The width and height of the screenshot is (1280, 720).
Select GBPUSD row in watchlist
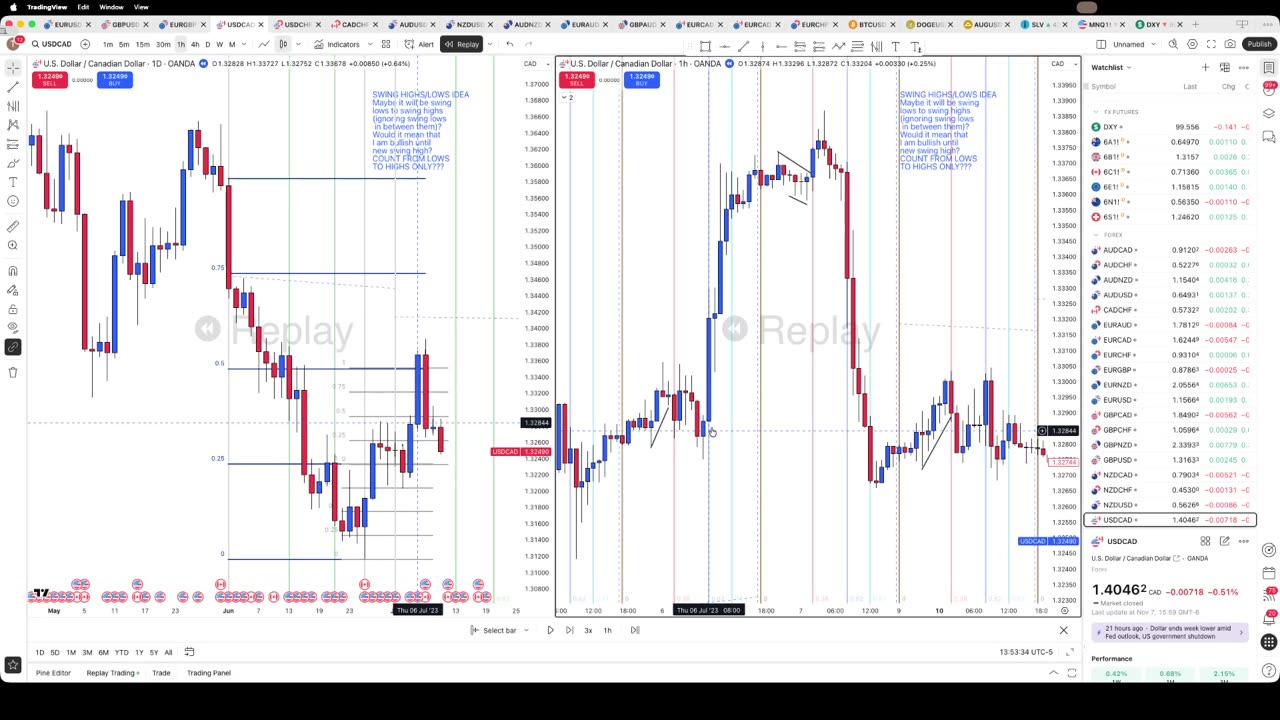tap(1170, 460)
